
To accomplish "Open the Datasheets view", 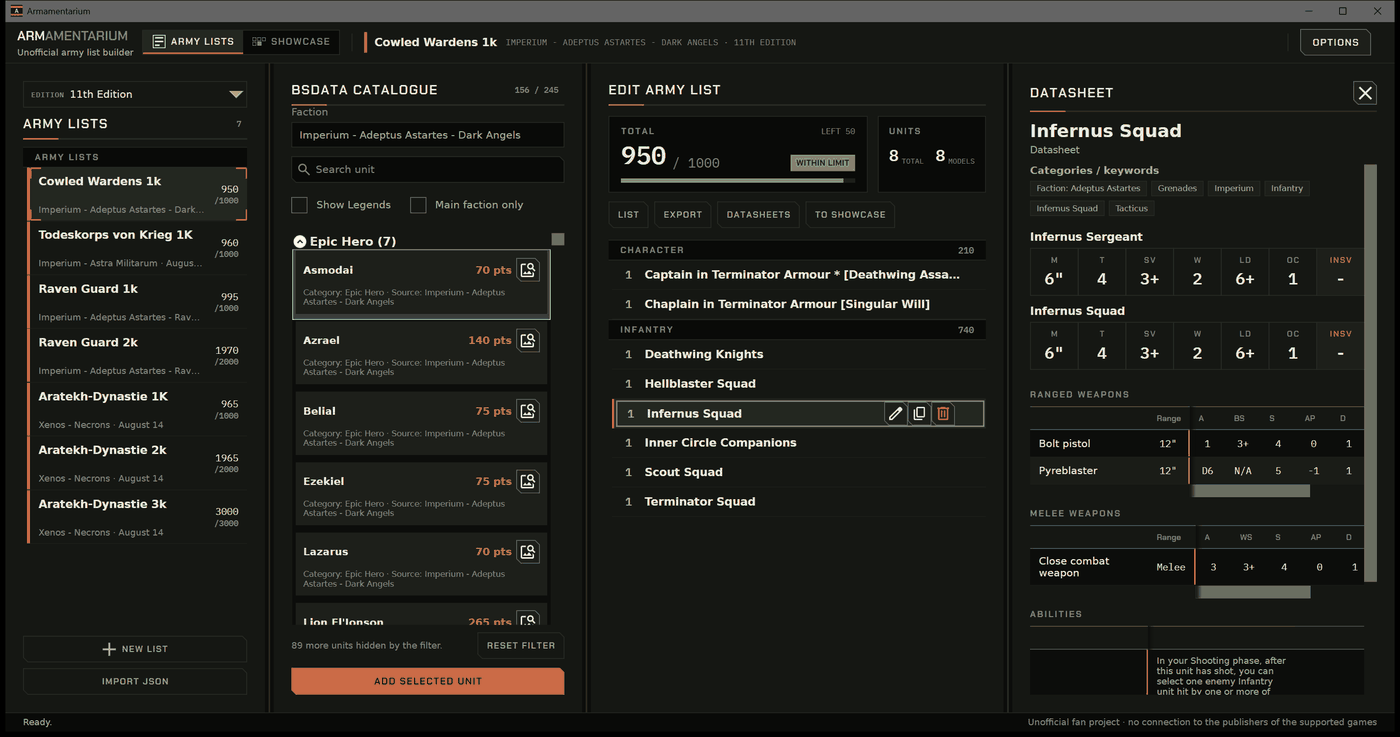I will click(758, 214).
